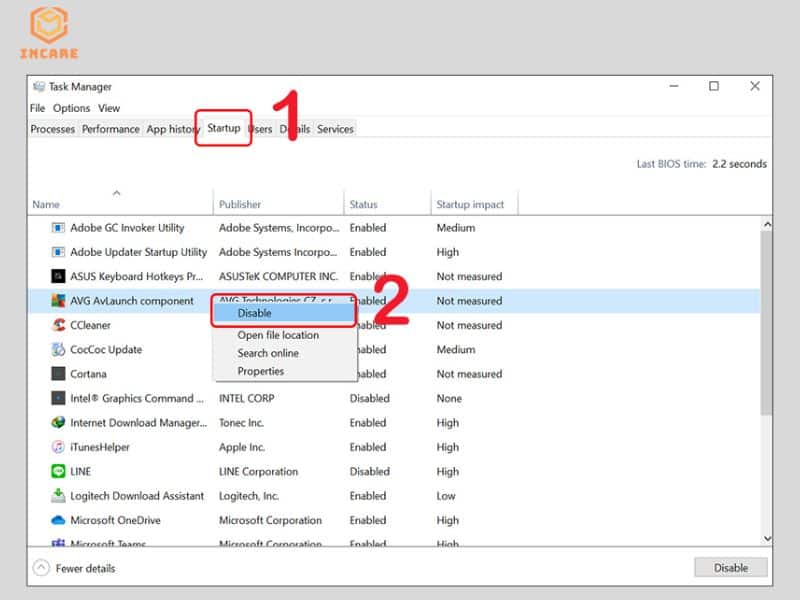The width and height of the screenshot is (800, 600).
Task: Open the Options menu
Action: (71, 108)
